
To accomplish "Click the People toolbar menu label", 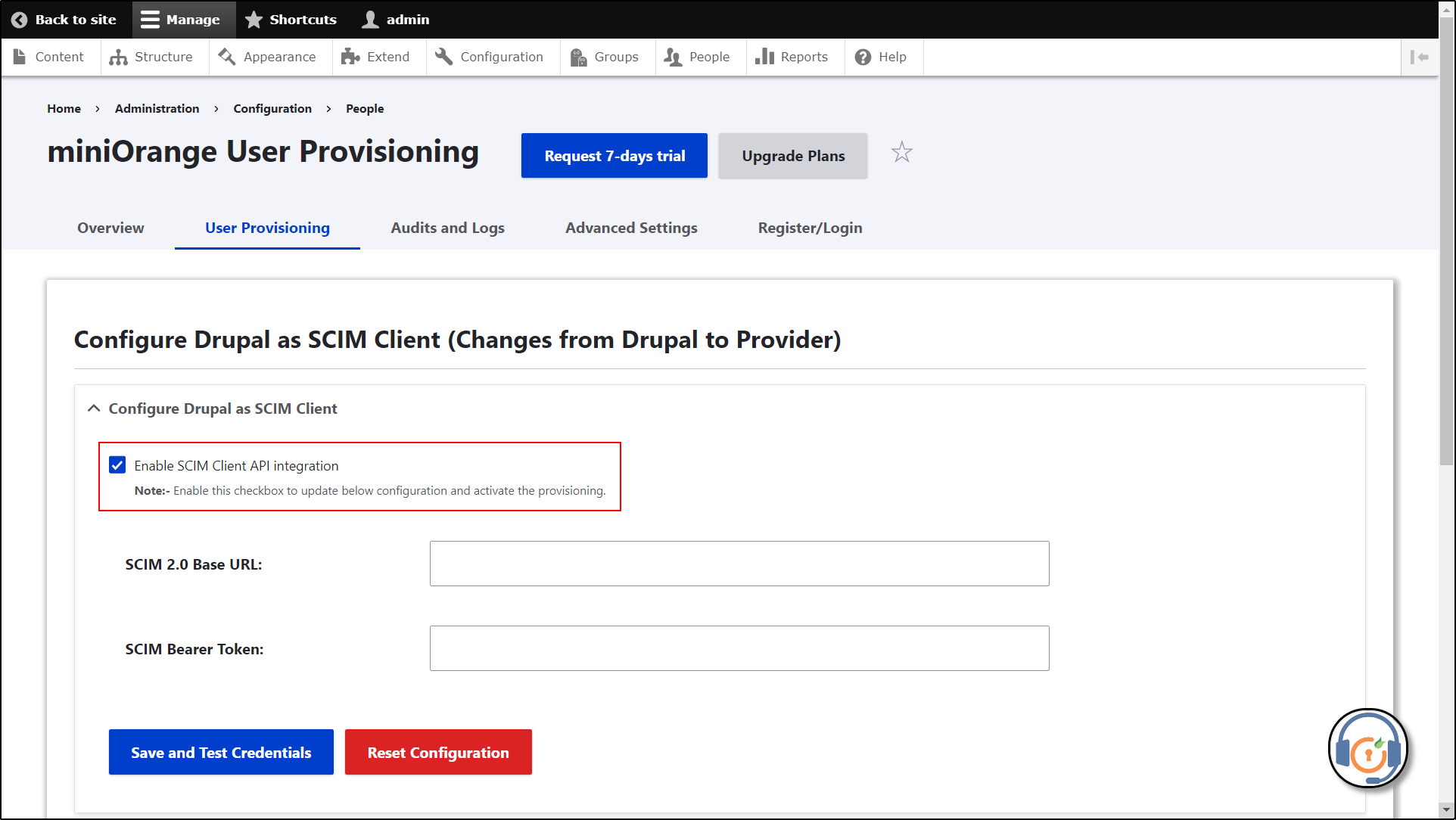I will point(710,57).
